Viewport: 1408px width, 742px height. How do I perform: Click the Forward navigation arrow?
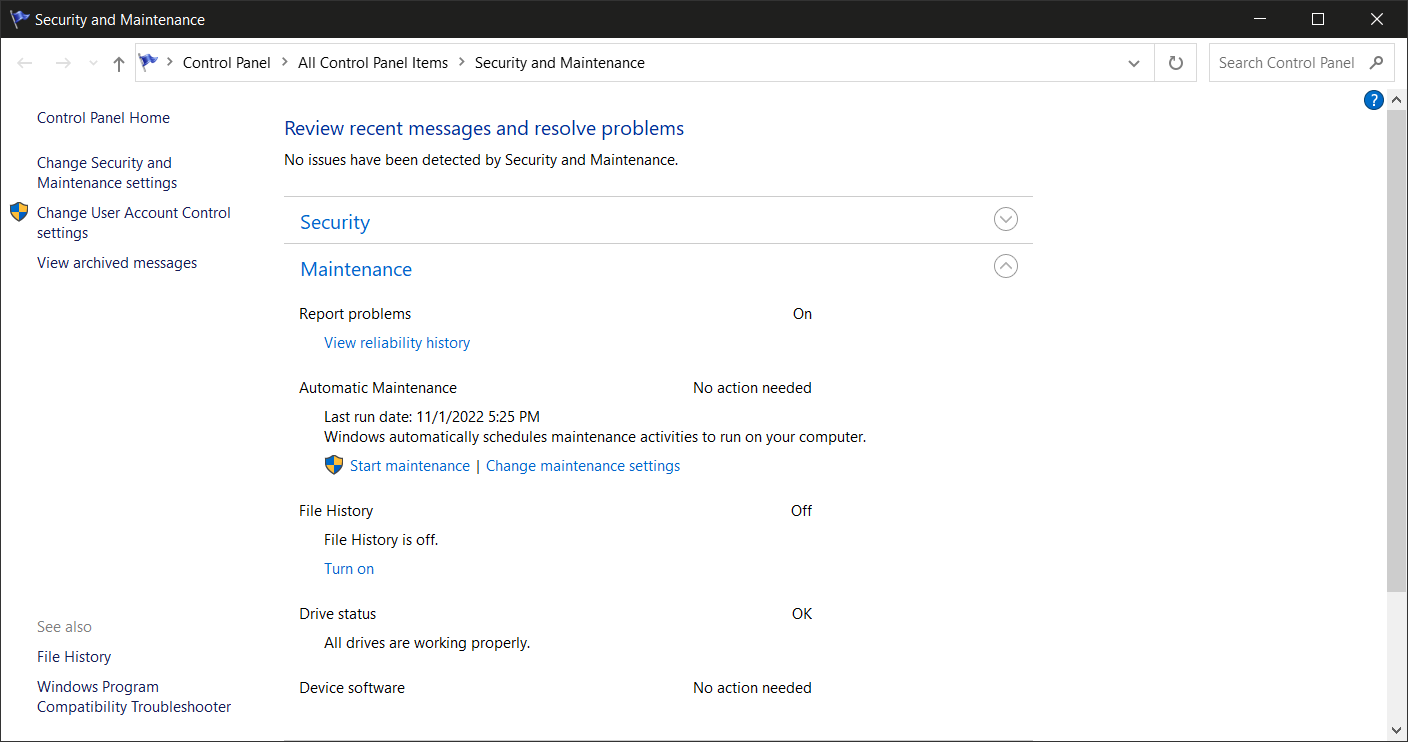pos(63,63)
